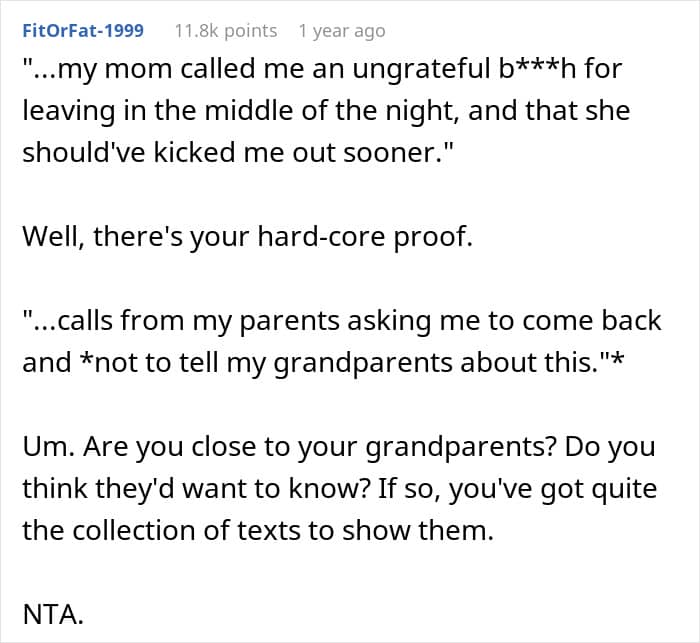Click the word 'hard-core' in the comment

point(321,237)
